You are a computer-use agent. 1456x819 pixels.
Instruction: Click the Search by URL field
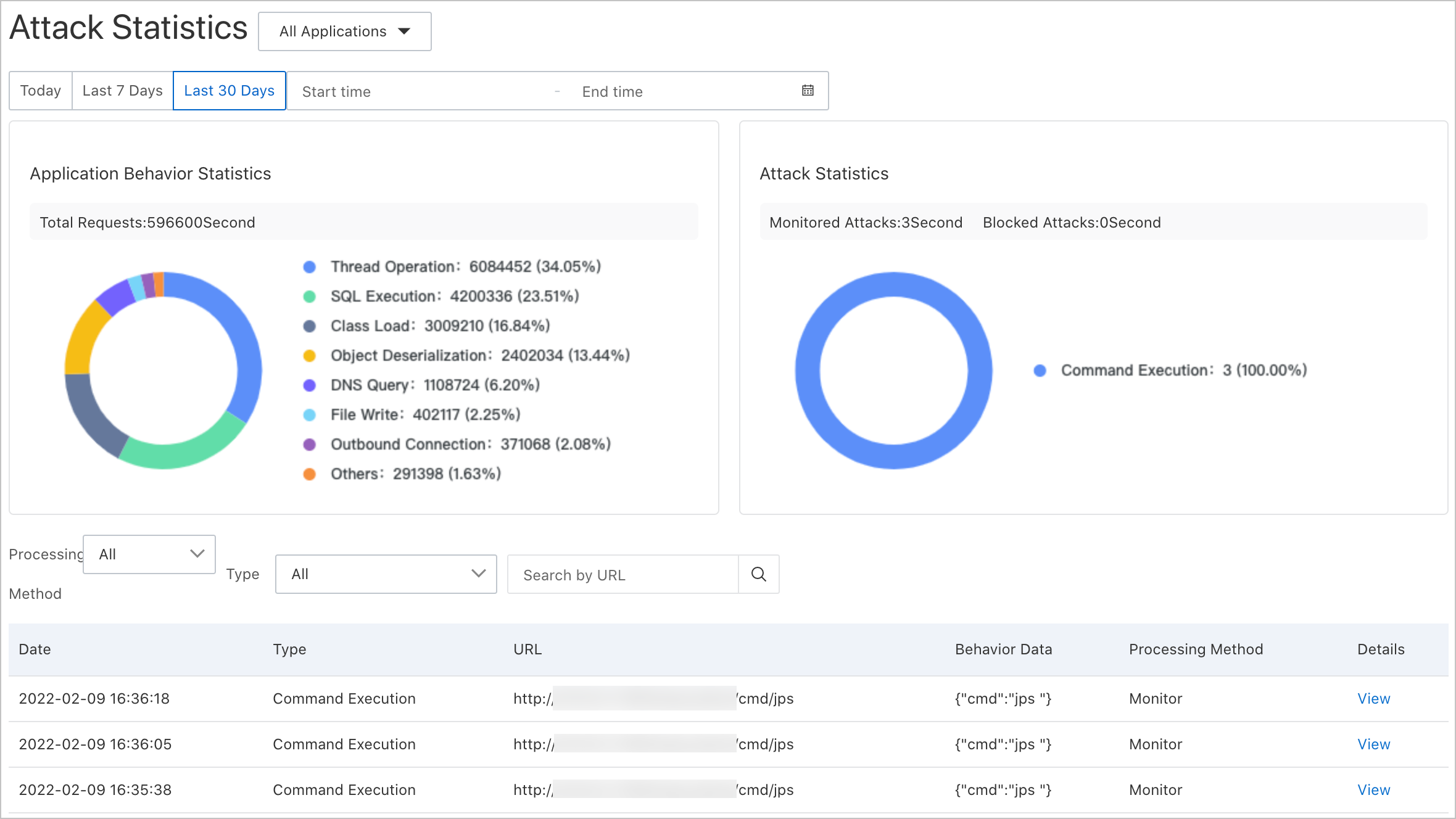pos(623,575)
